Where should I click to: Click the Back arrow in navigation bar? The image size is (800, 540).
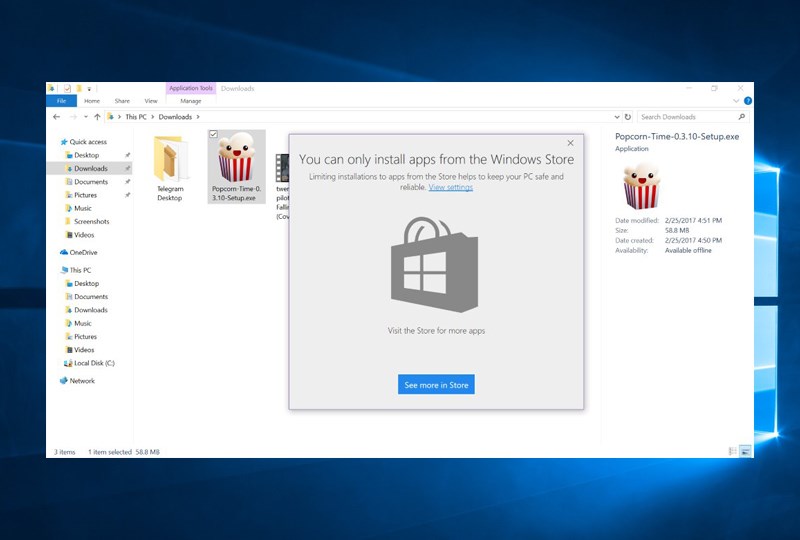click(57, 117)
